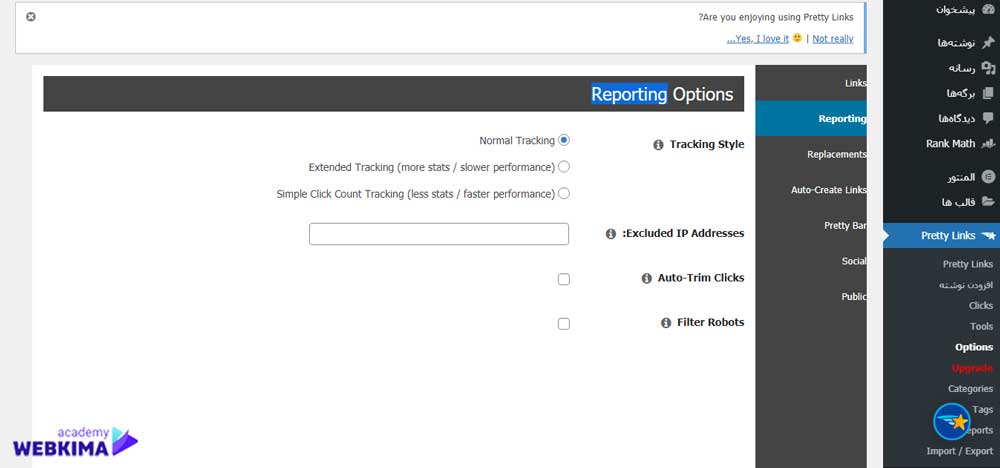This screenshot has width=1000, height=468.
Task: Click the Auto-Trim Clicks info icon
Action: pos(647,279)
